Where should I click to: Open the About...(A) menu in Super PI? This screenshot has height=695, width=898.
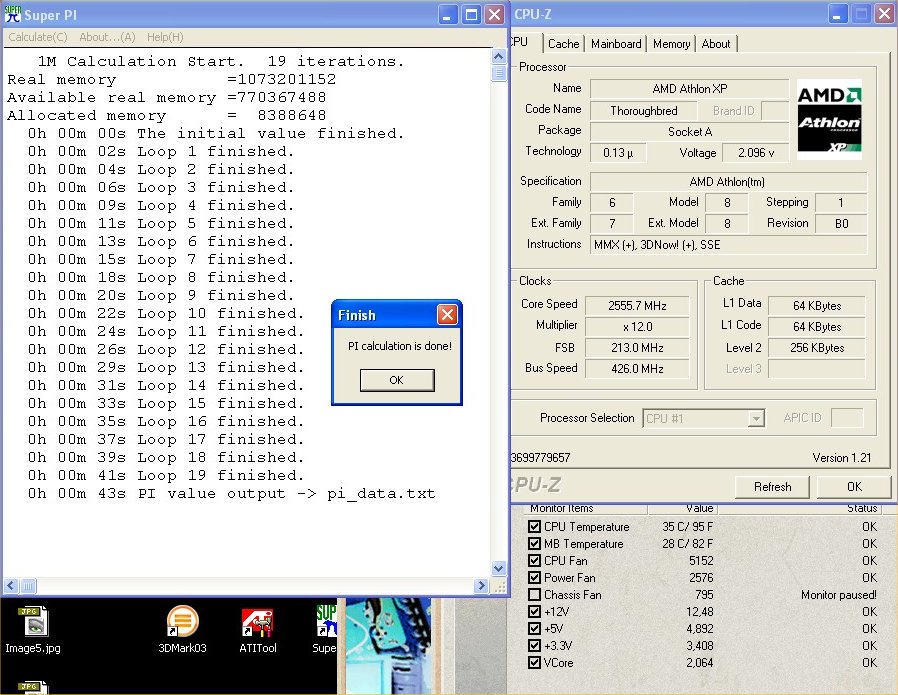point(107,37)
